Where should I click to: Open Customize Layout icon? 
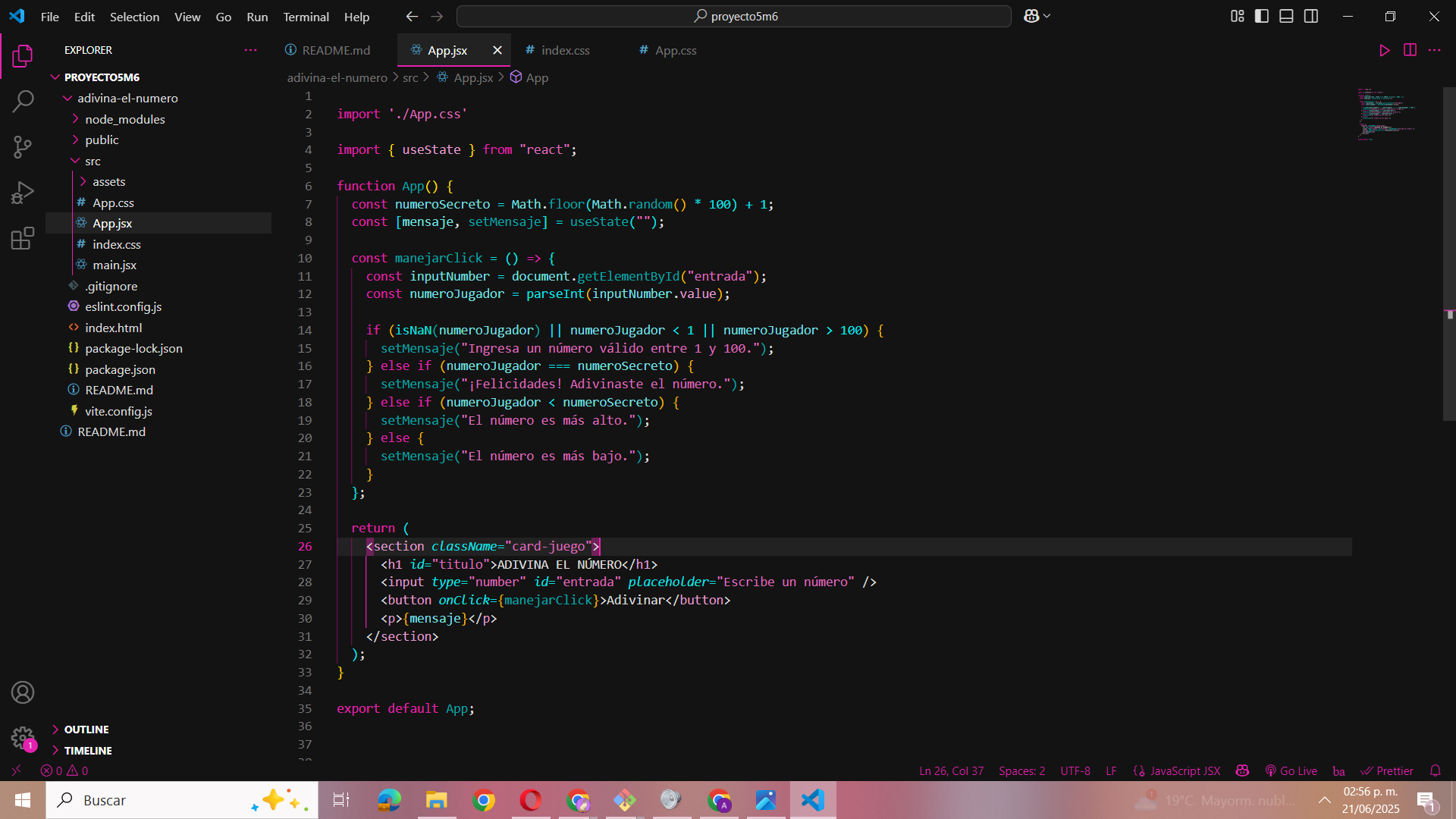point(1238,16)
